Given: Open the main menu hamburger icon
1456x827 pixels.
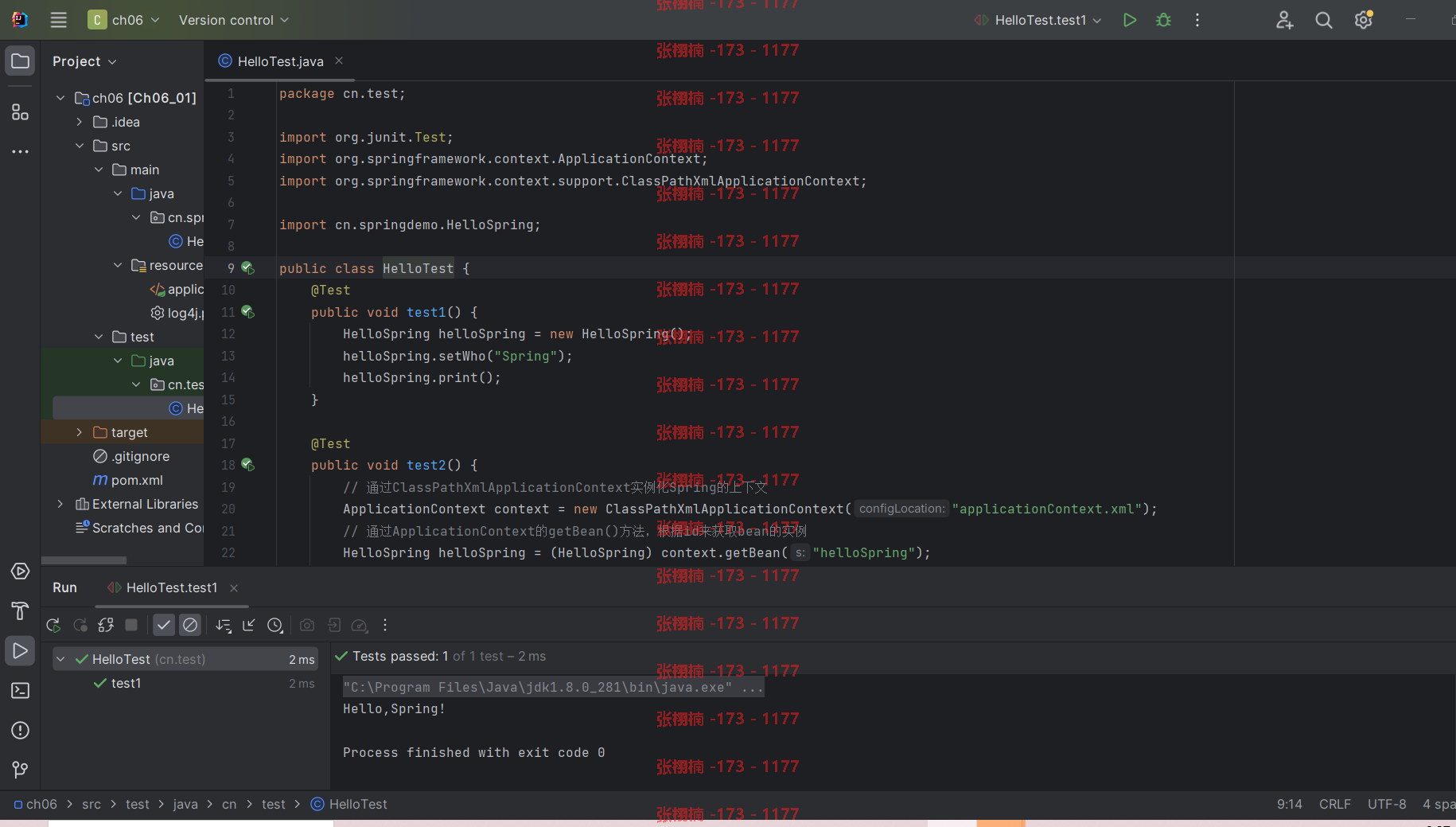Looking at the screenshot, I should click(58, 20).
